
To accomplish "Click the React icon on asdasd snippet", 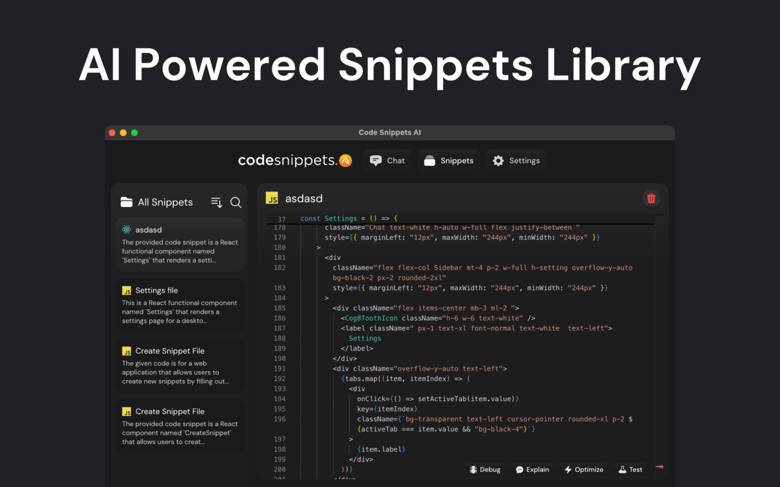I will (127, 230).
